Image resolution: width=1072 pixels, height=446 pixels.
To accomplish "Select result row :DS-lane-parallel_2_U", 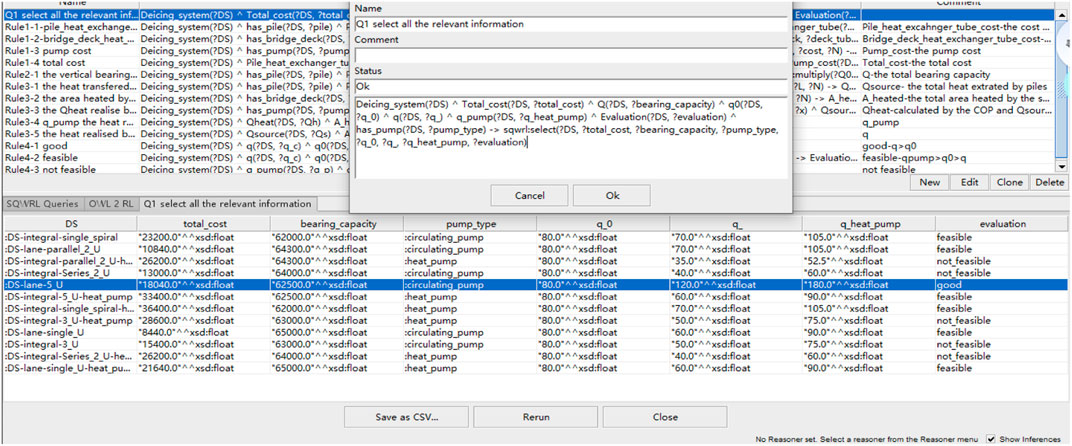I will coord(535,249).
